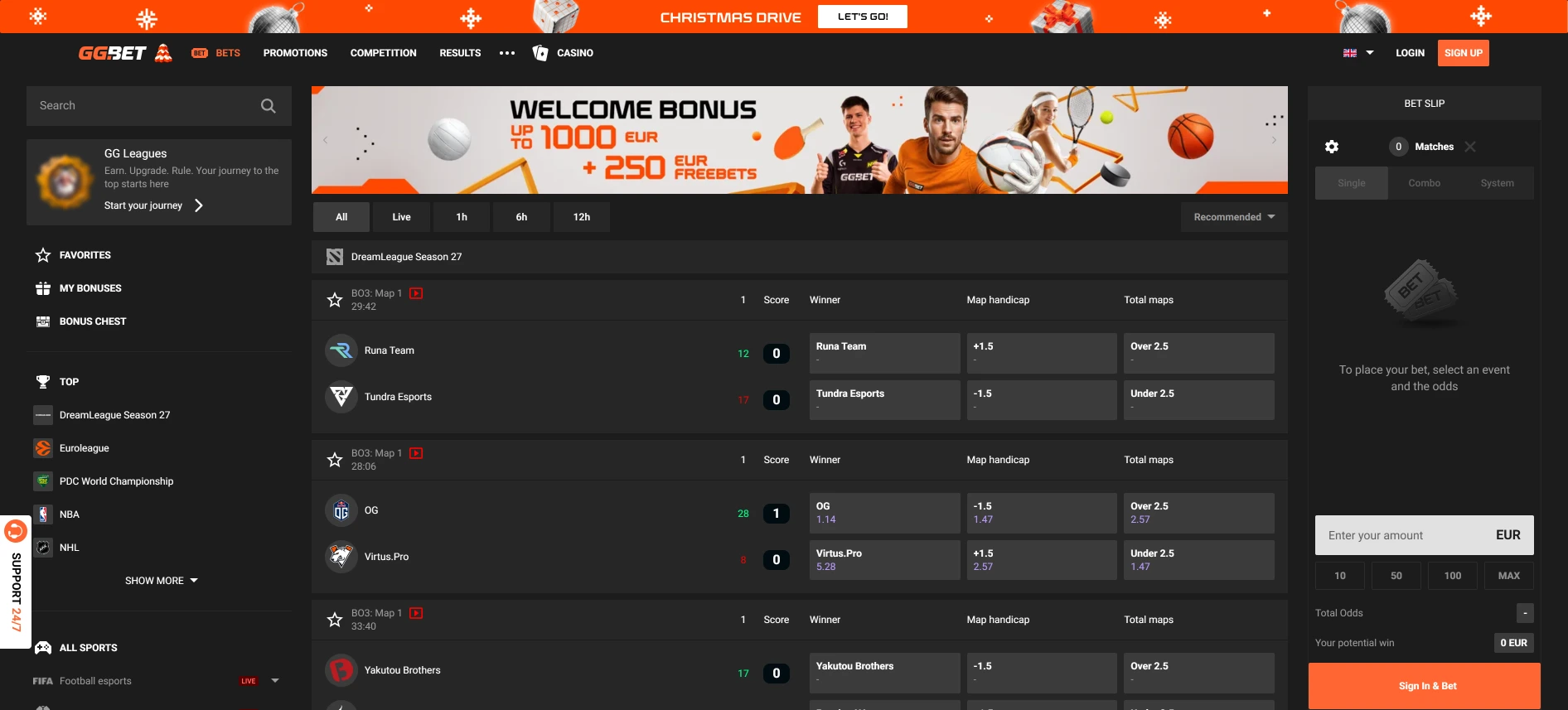This screenshot has width=1568, height=710.
Task: Open Favorites star in sidebar
Action: tap(43, 255)
